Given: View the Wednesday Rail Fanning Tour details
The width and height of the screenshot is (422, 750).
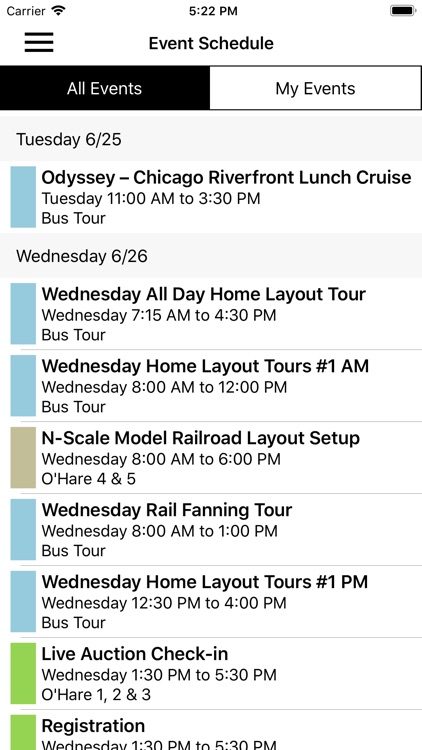Looking at the screenshot, I should click(x=211, y=529).
